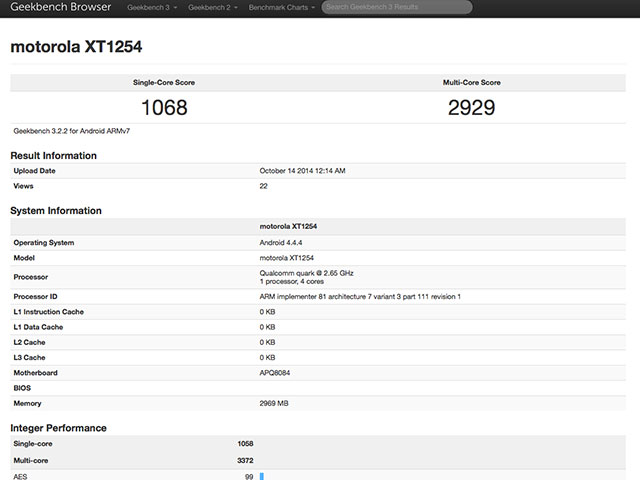The height and width of the screenshot is (480, 640).
Task: Select the upload date October 14 2014 12:14 AM
Action: [302, 171]
